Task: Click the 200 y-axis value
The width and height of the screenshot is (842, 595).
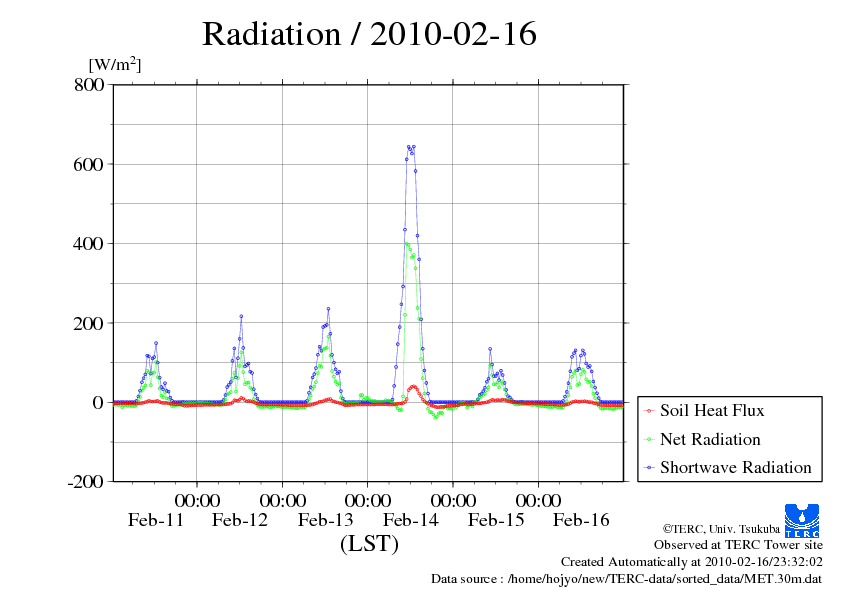Action: click(x=89, y=323)
